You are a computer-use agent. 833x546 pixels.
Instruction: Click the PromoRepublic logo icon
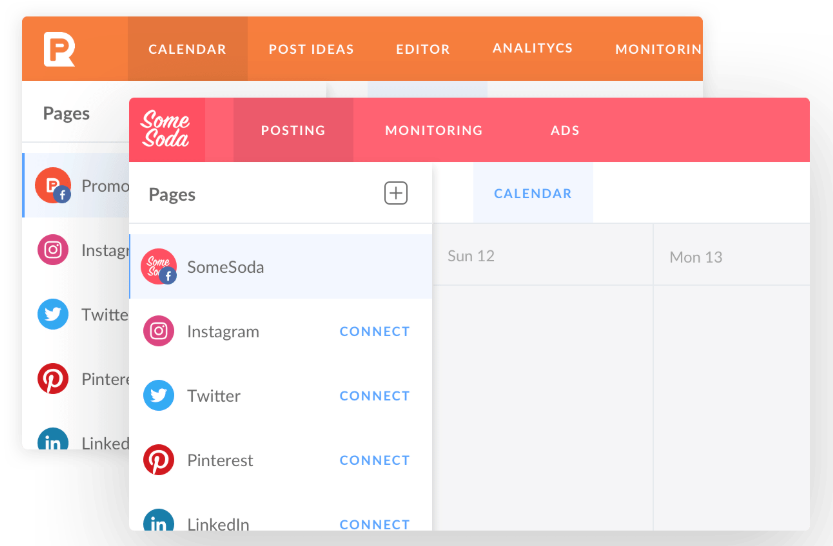[59, 49]
